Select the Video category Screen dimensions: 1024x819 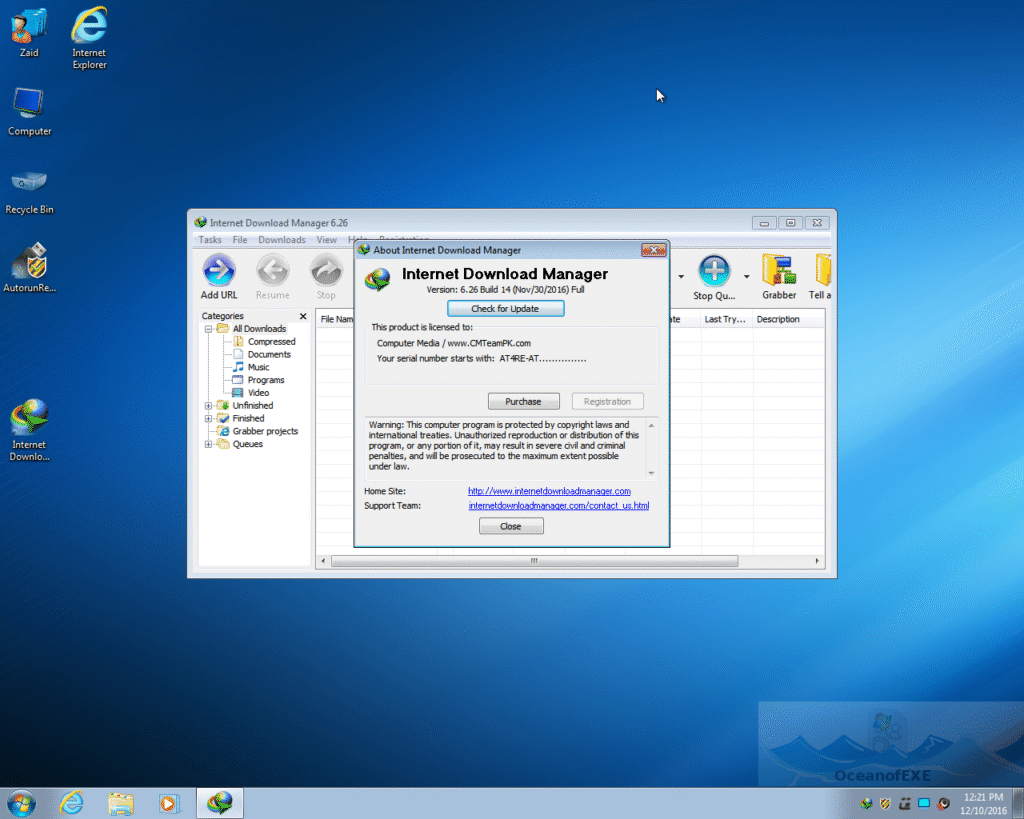258,393
